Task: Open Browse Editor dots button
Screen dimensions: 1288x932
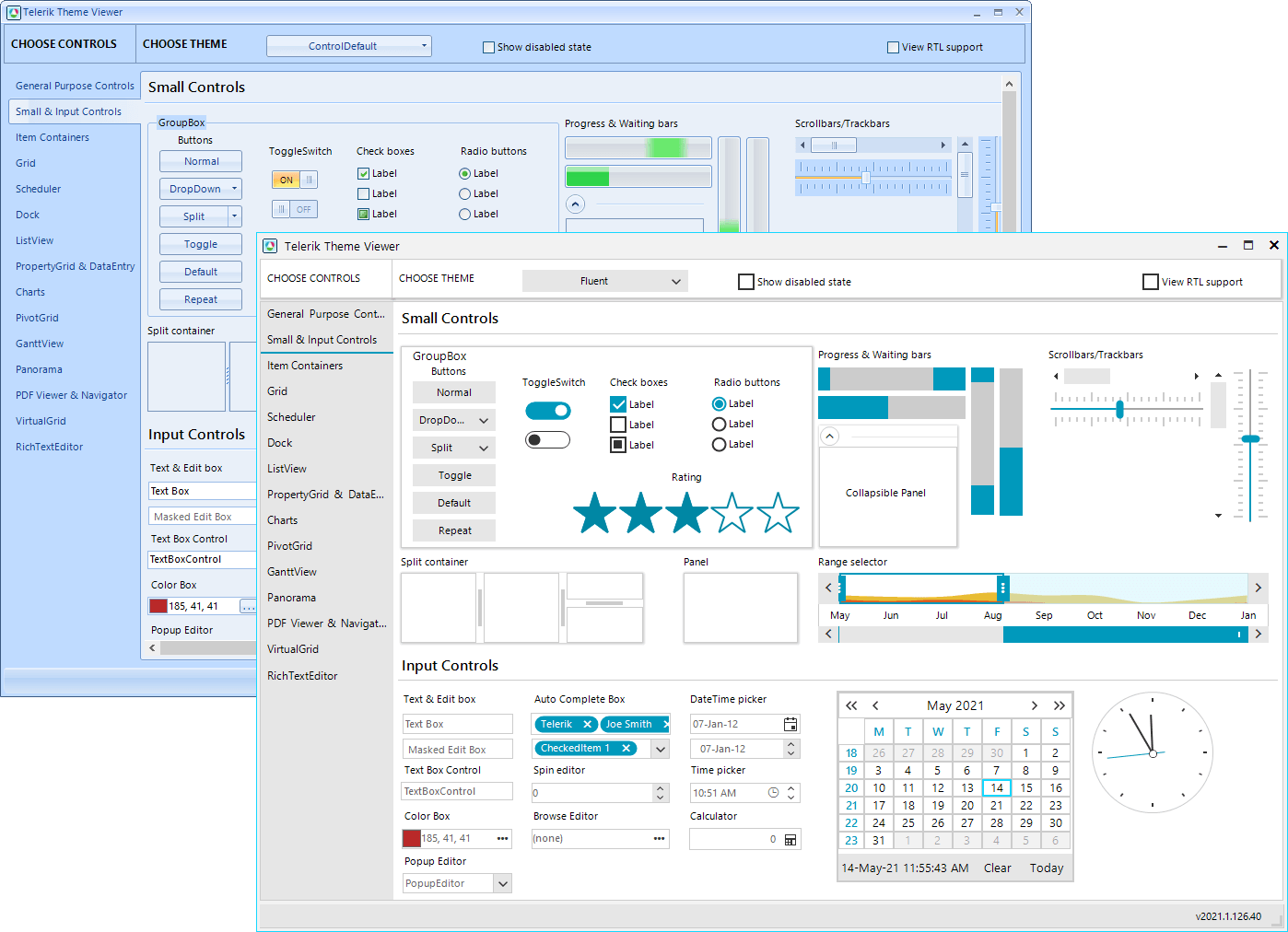Action: 660,838
